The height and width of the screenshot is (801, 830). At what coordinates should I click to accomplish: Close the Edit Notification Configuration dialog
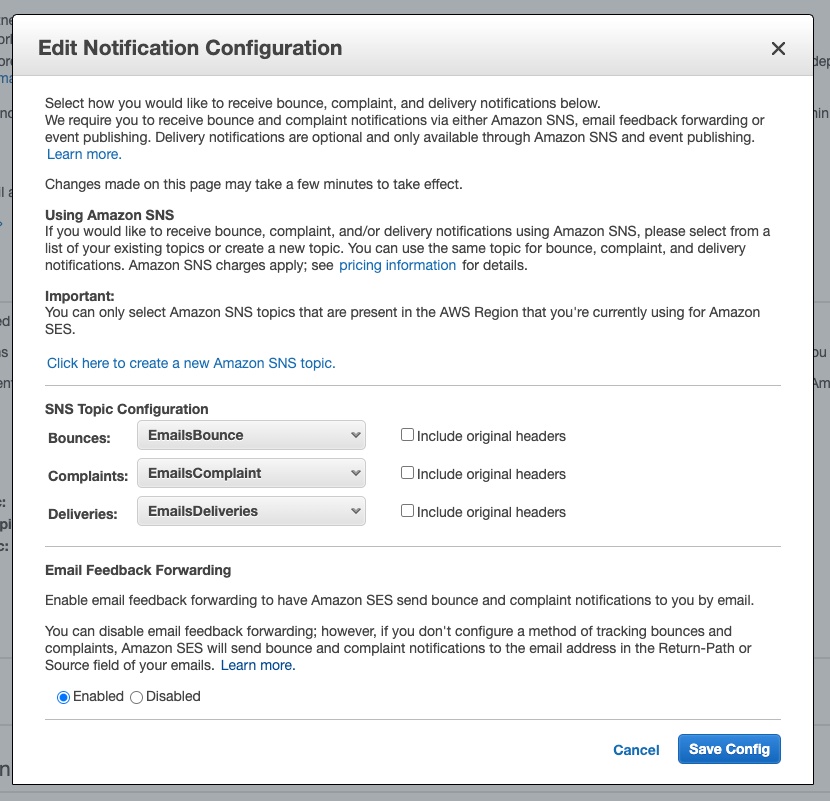pyautogui.click(x=778, y=49)
